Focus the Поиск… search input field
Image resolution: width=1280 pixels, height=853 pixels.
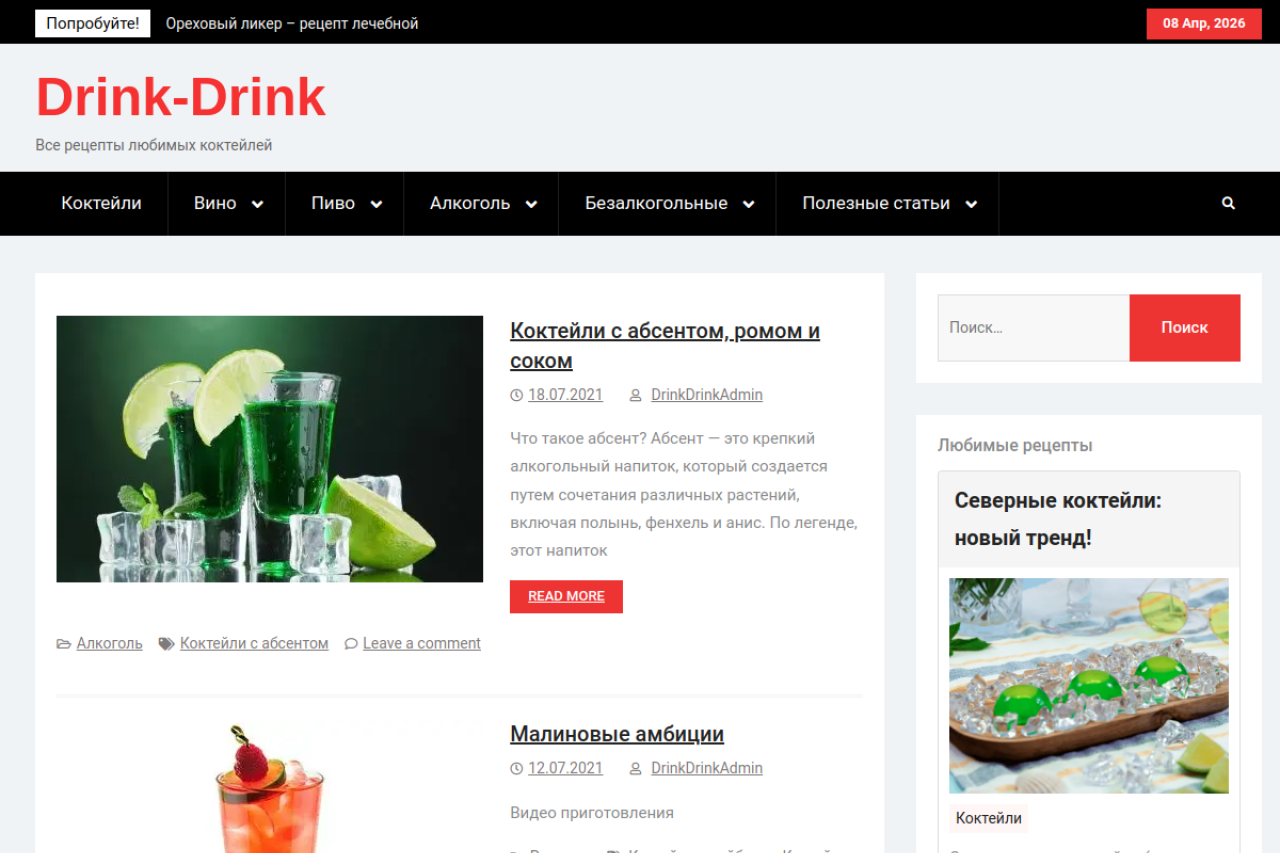point(1032,328)
